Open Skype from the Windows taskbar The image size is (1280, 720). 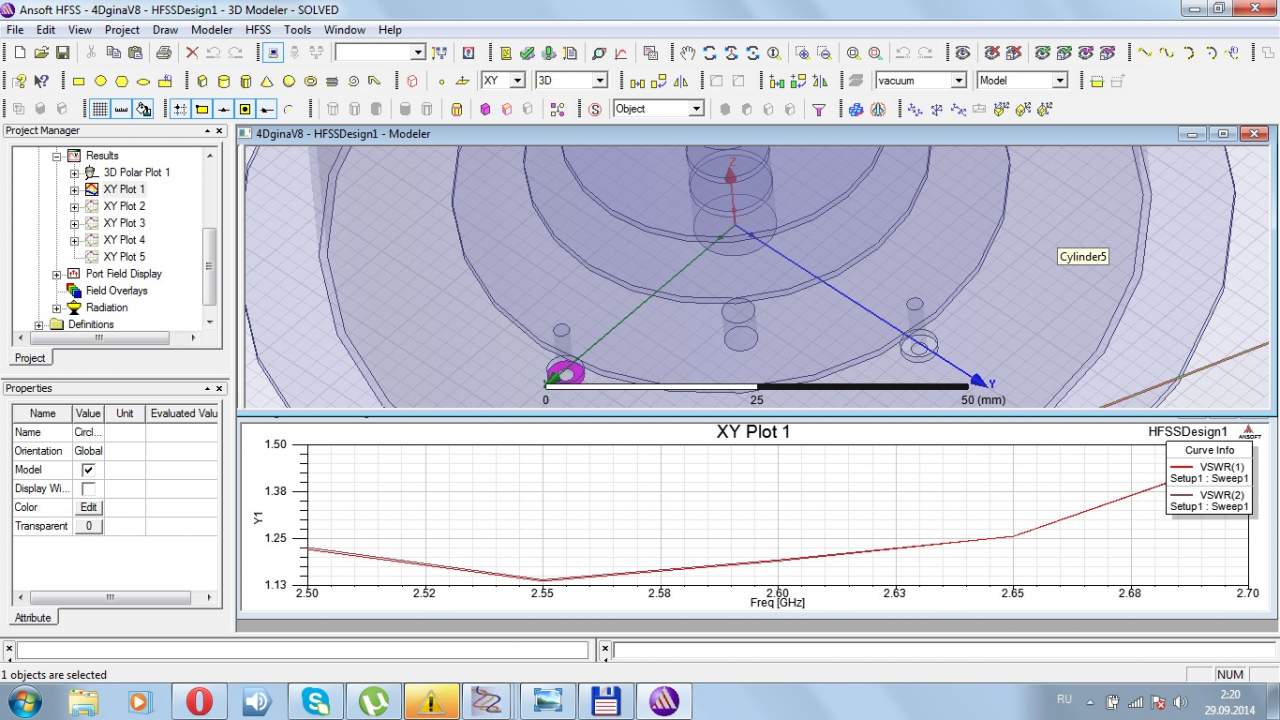[316, 701]
